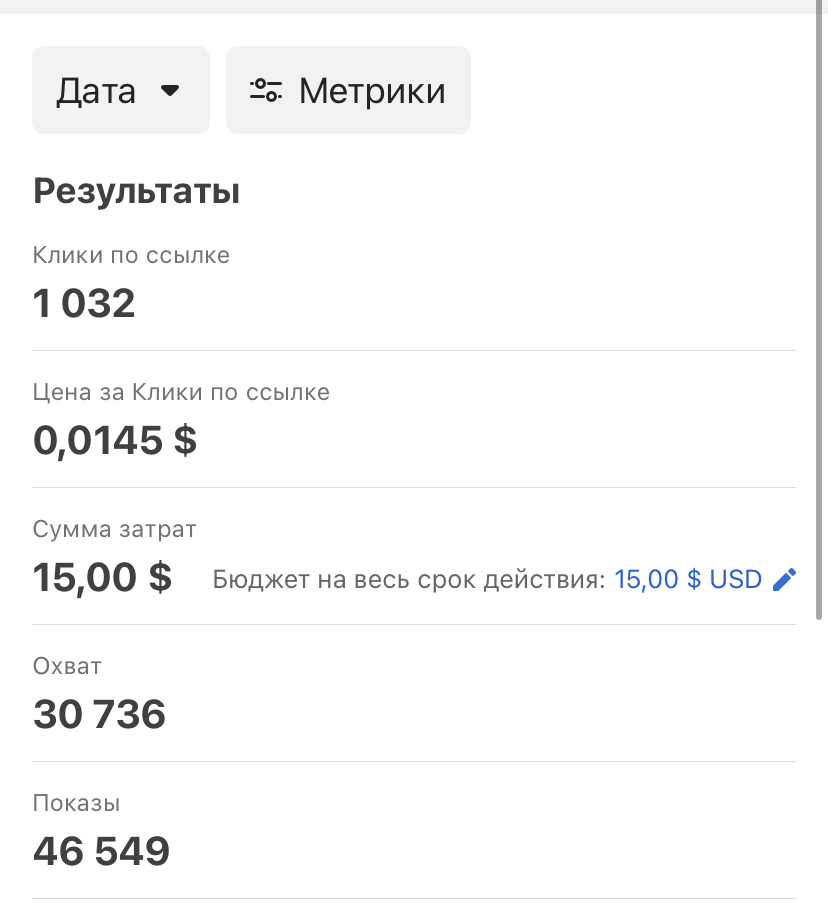
Task: Click the 15,00 $ USD budget link
Action: tap(688, 579)
